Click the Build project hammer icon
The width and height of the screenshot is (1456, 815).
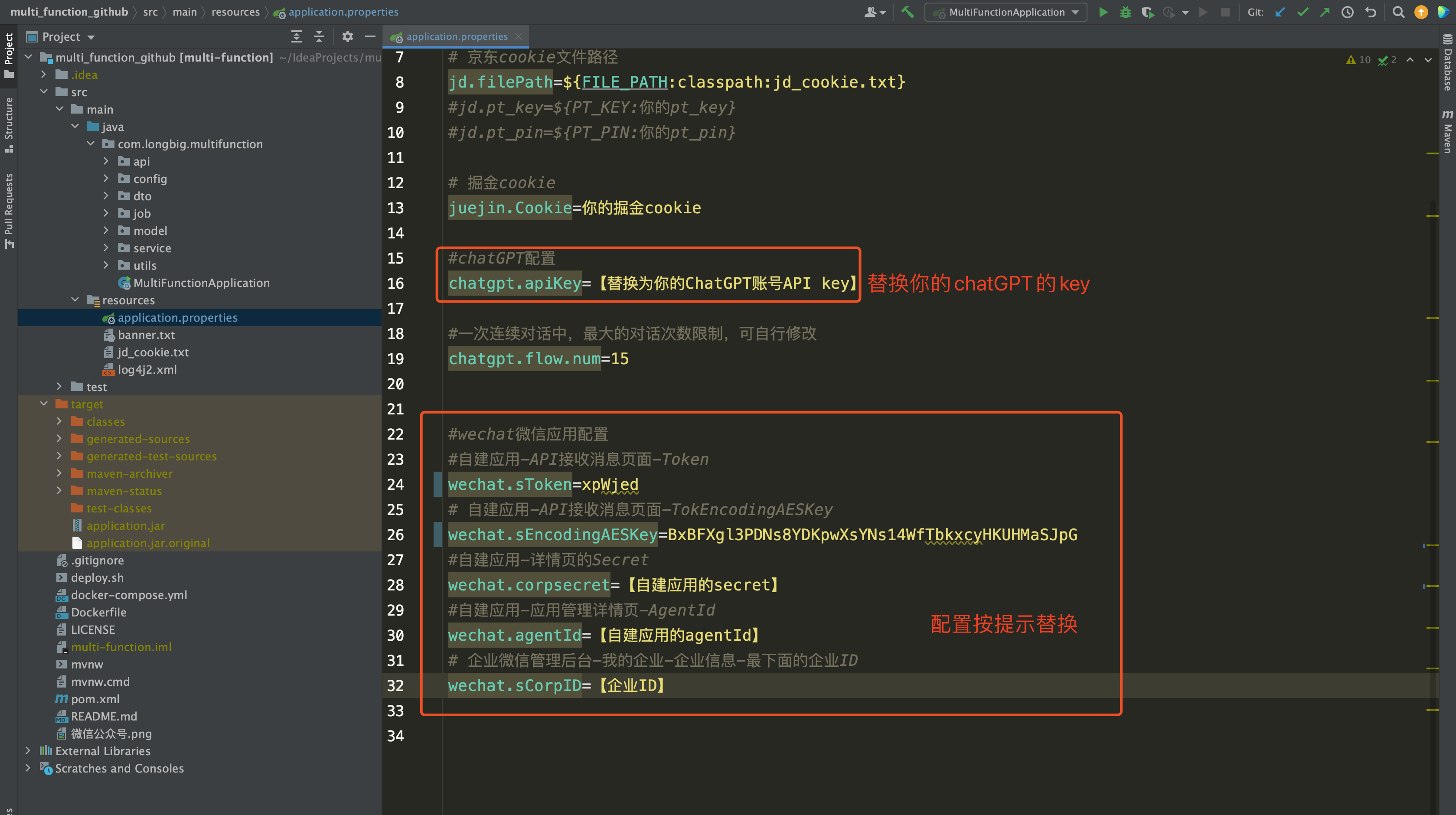[x=907, y=12]
